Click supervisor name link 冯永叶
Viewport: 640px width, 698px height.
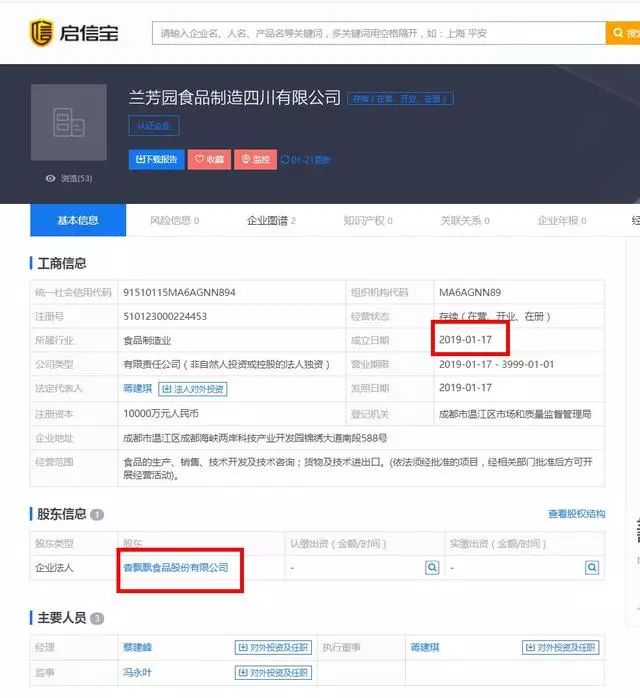click(x=138, y=672)
